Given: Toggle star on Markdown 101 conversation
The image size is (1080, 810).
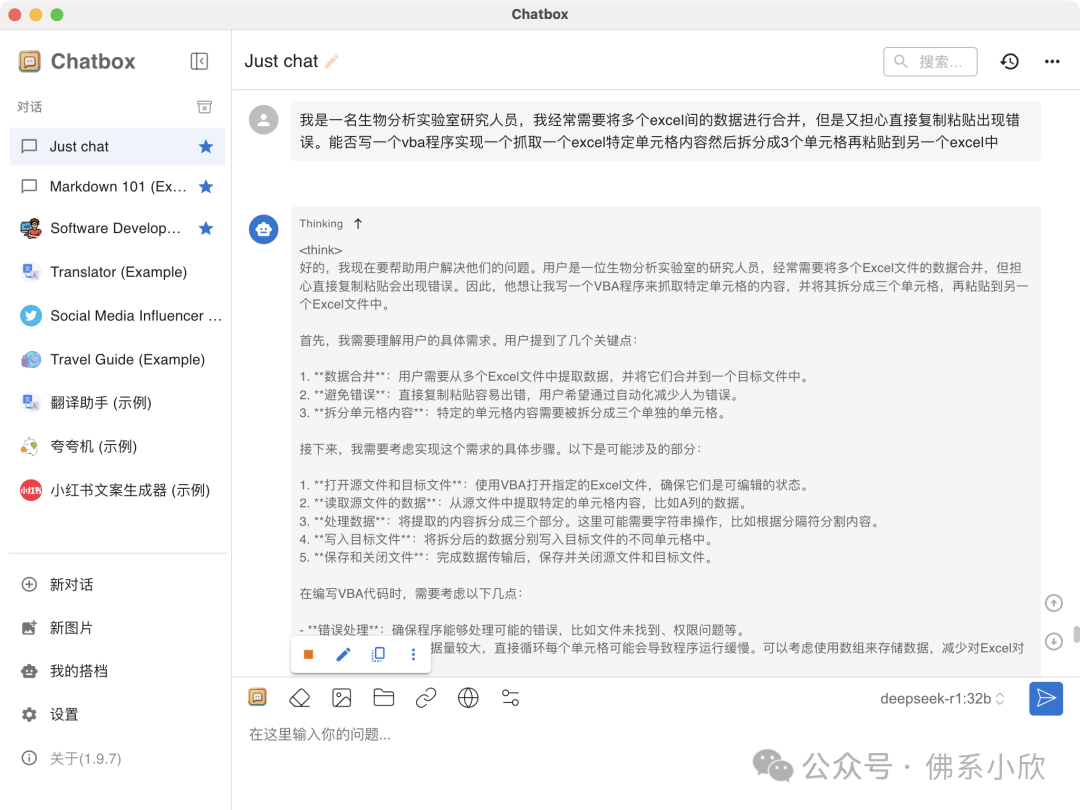Looking at the screenshot, I should 206,187.
